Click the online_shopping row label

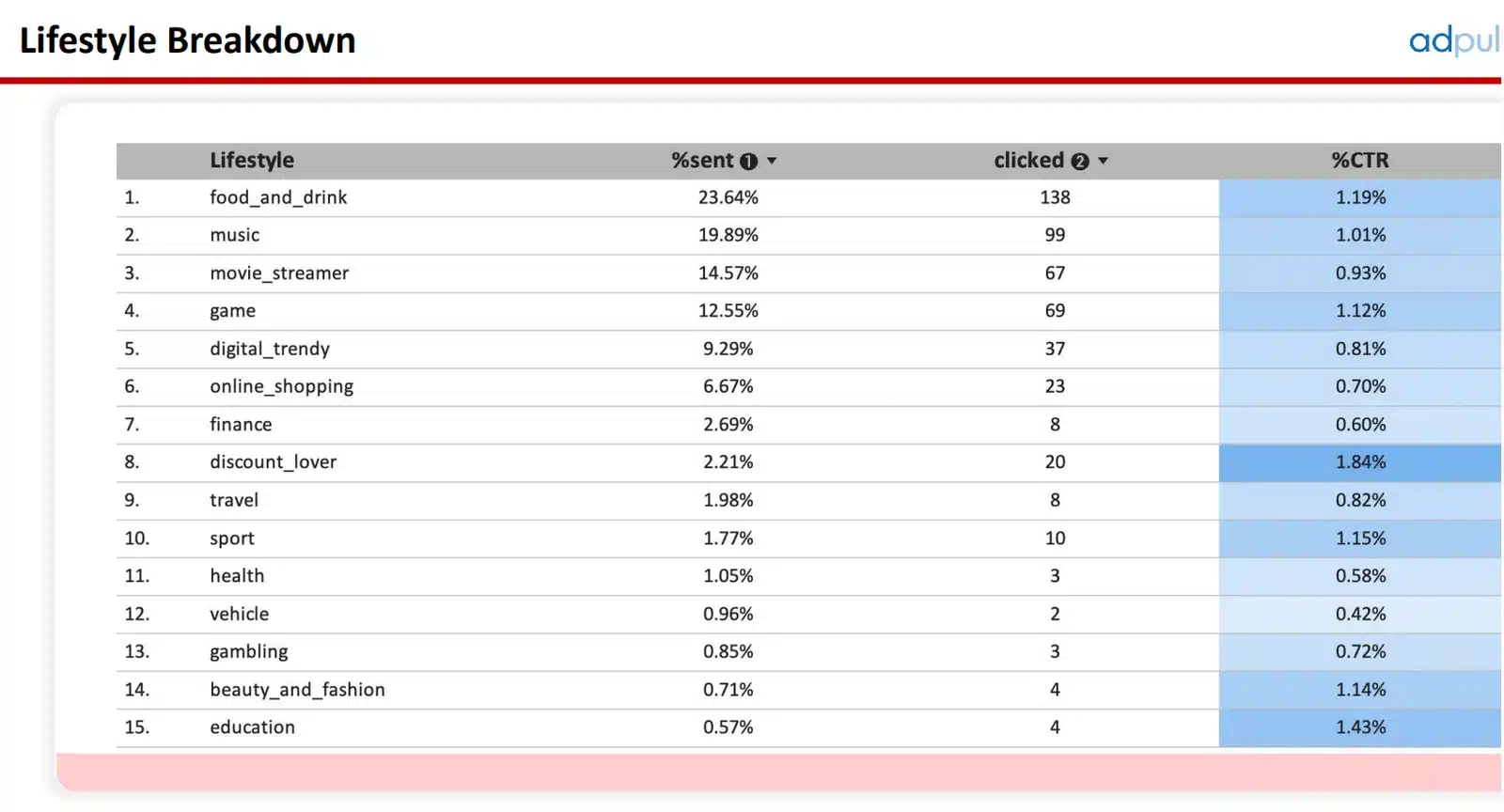[281, 386]
